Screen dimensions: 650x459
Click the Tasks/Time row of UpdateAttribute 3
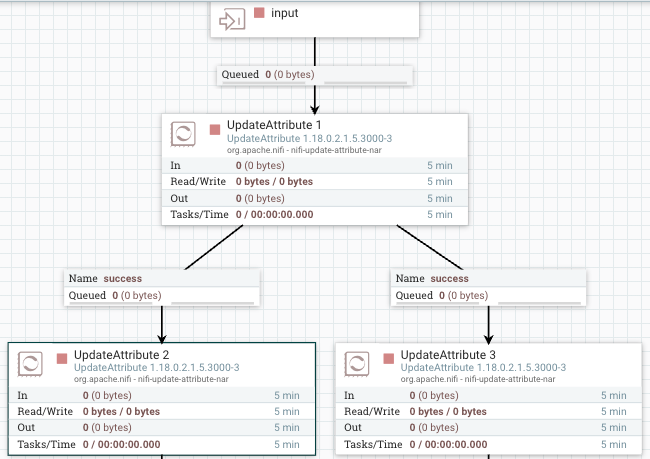tap(488, 444)
